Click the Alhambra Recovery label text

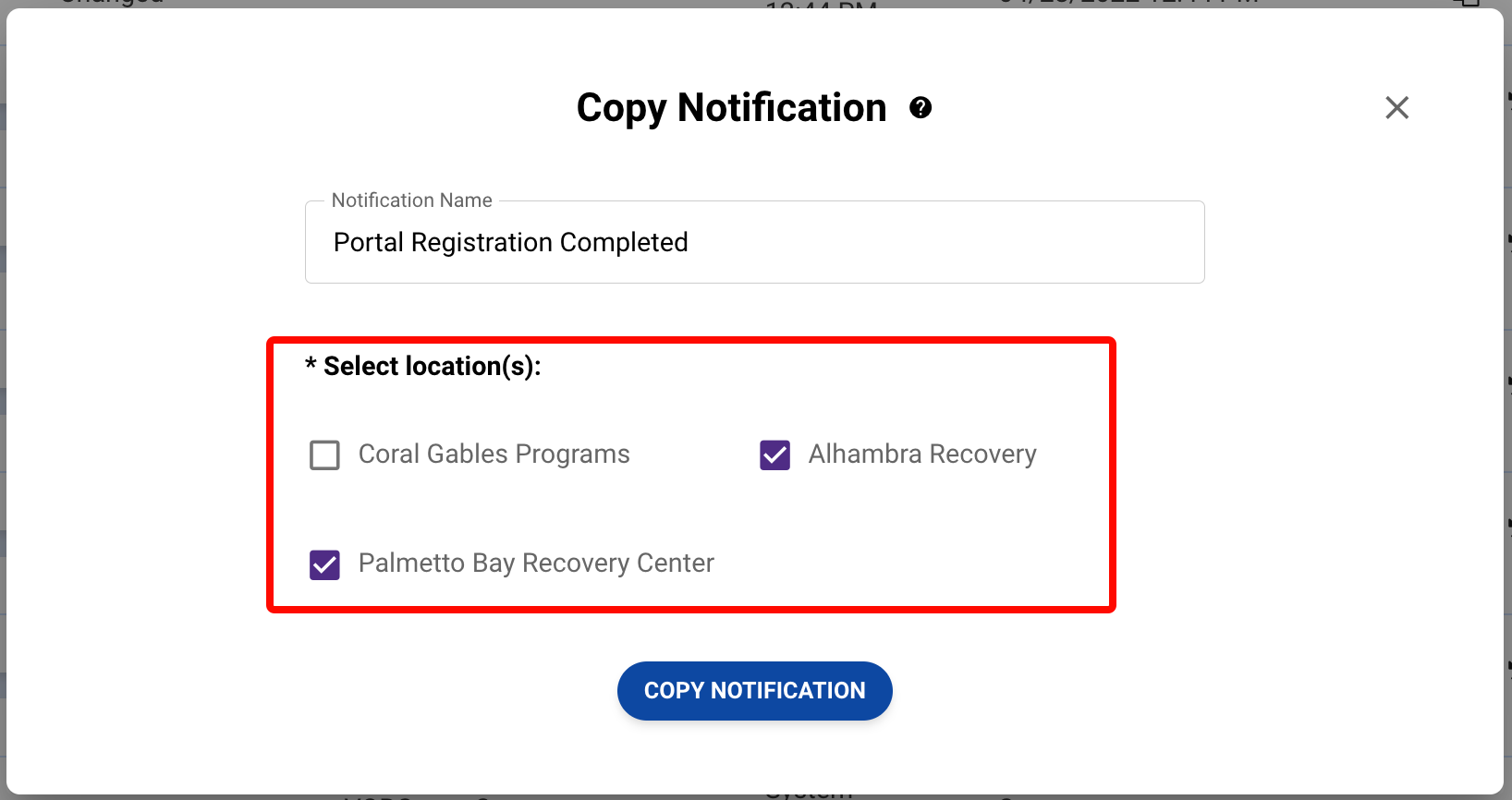pyautogui.click(x=921, y=455)
